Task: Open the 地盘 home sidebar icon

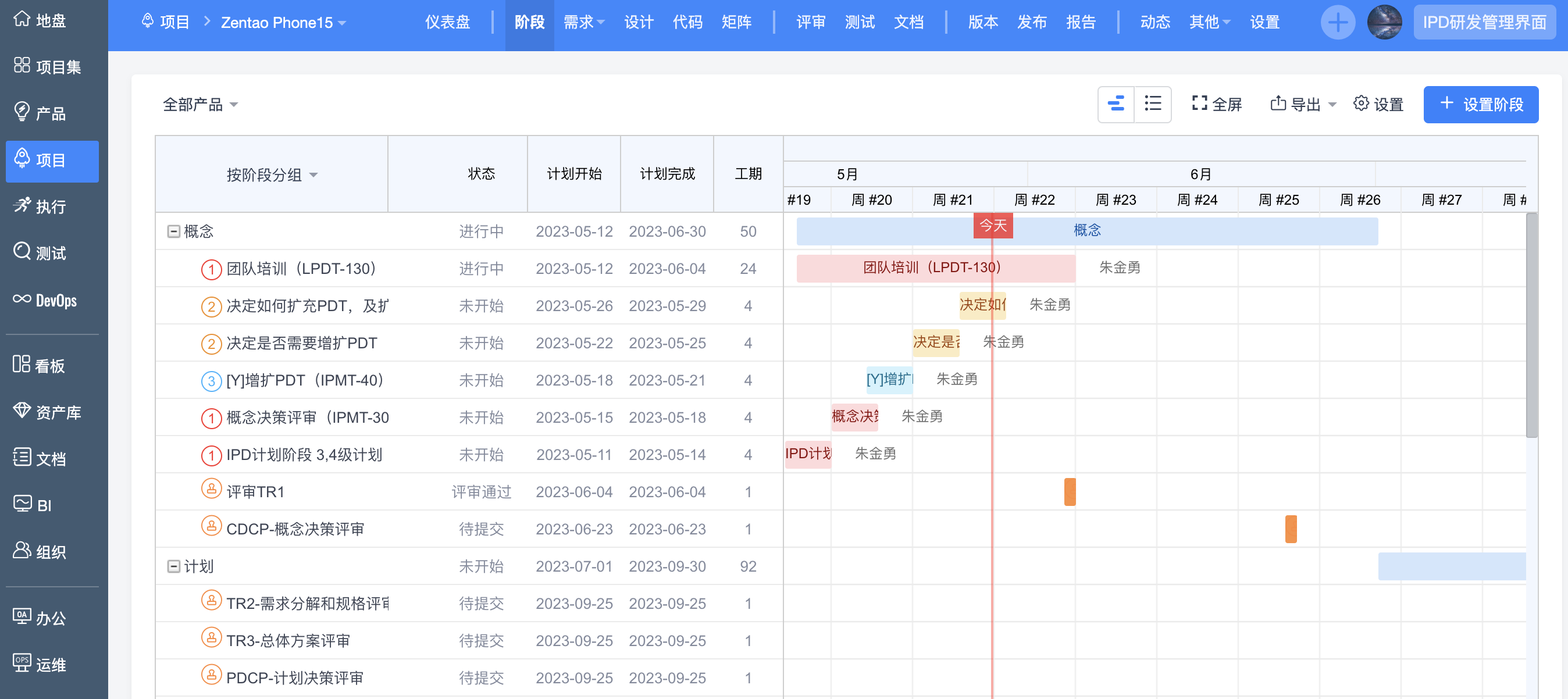Action: click(22, 20)
